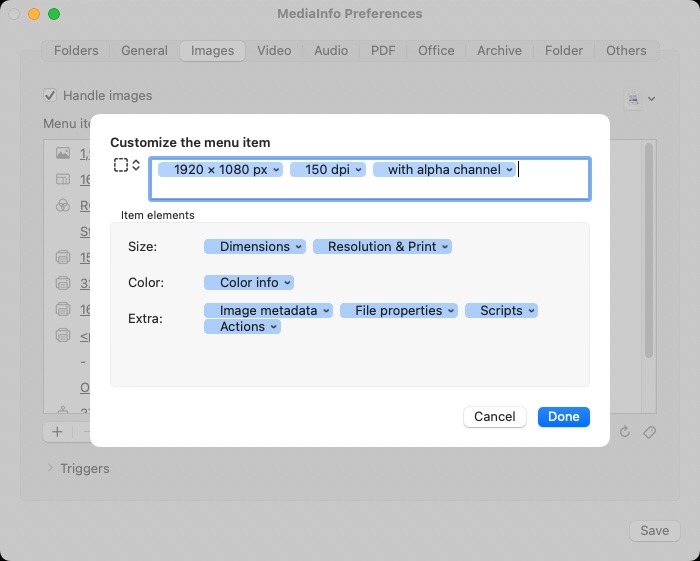The height and width of the screenshot is (561, 700).
Task: Switch to the General tab
Action: [x=144, y=51]
